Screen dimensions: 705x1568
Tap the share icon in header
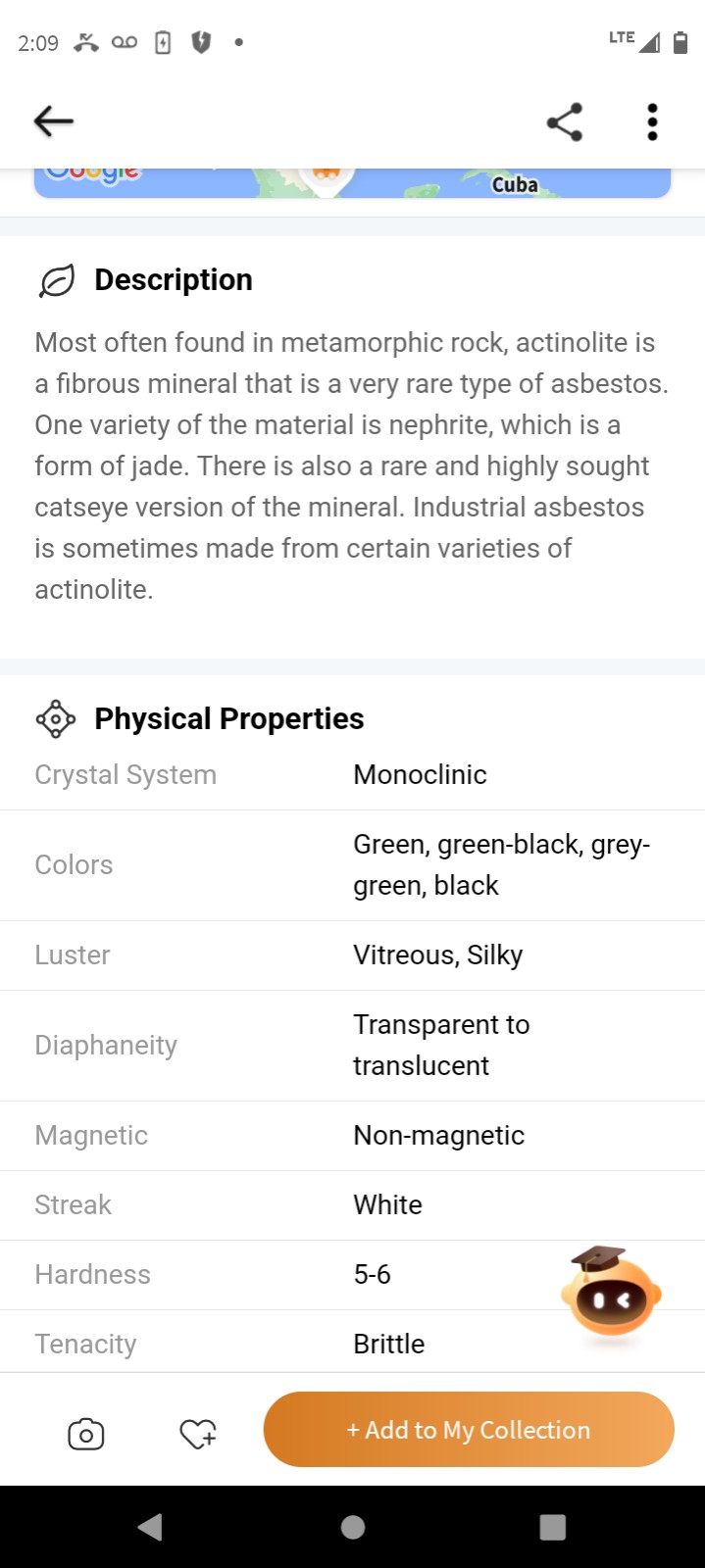(x=565, y=122)
